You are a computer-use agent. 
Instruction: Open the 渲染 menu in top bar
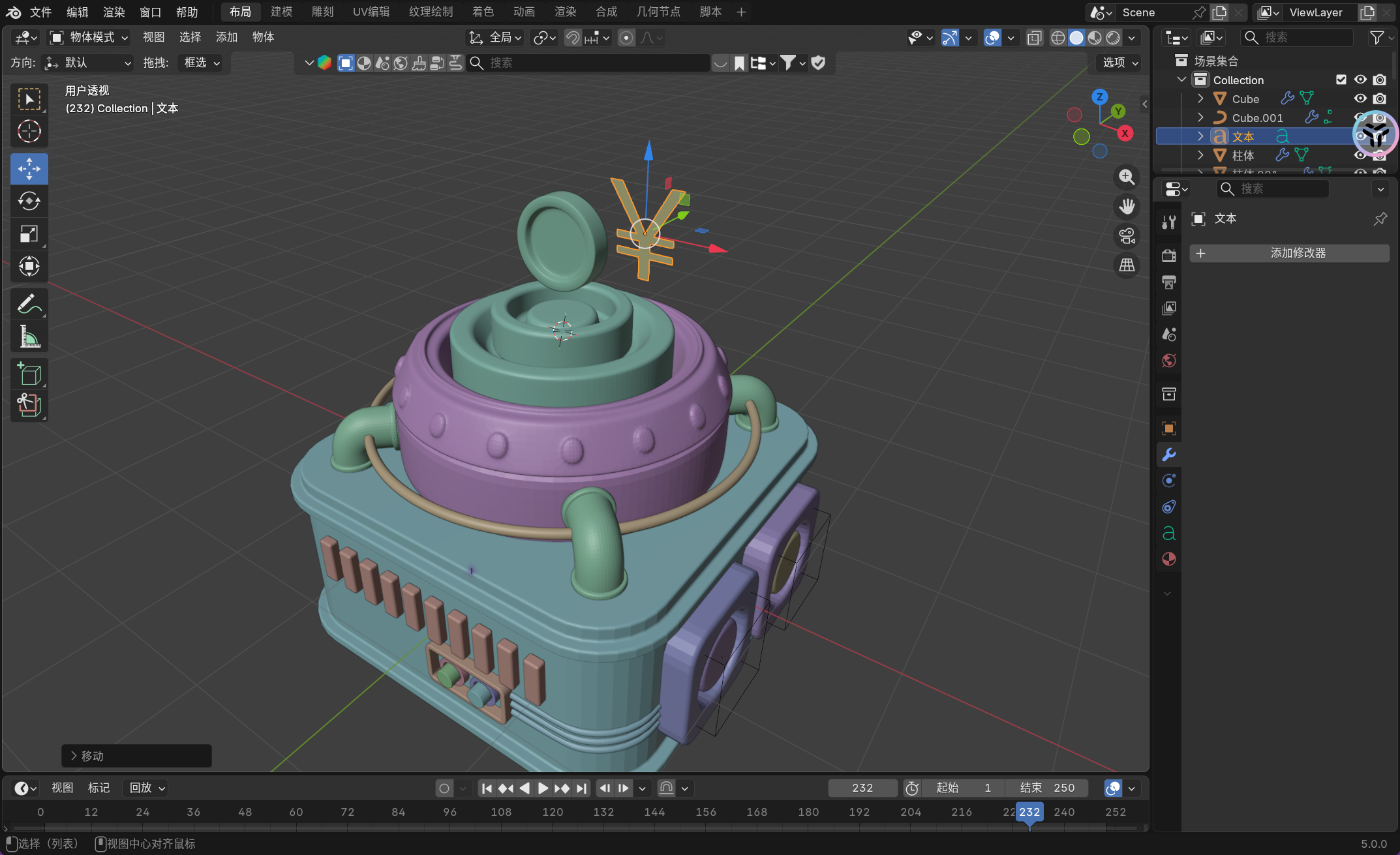click(114, 12)
